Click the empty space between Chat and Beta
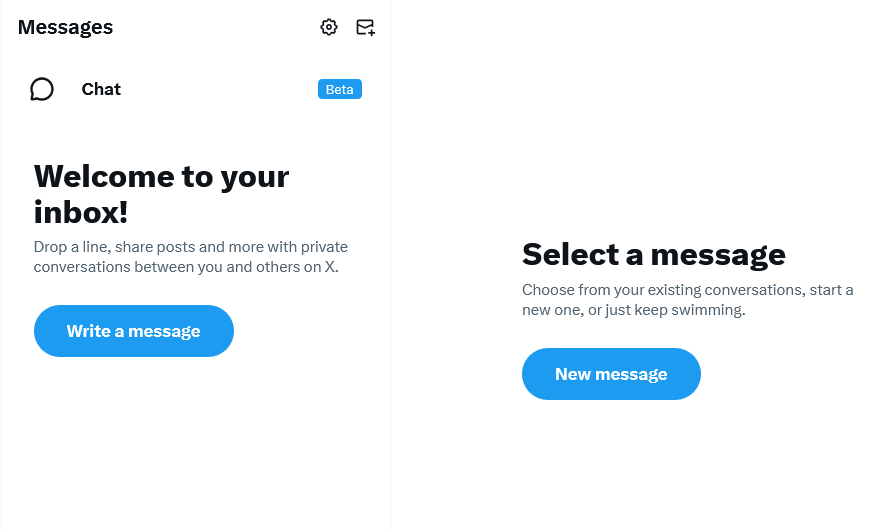 (x=220, y=89)
